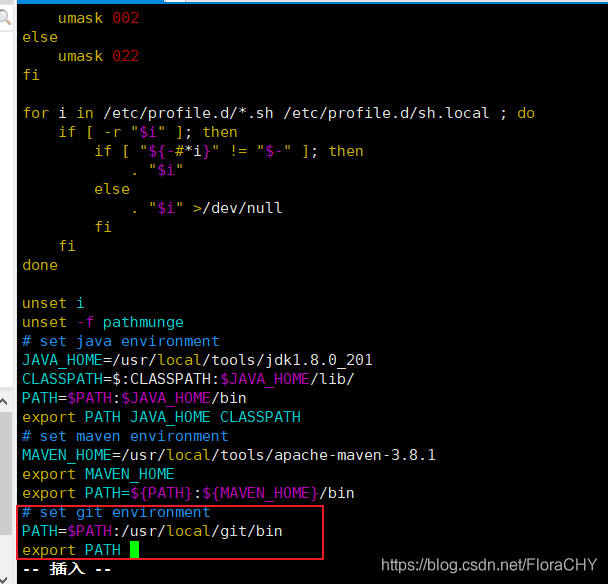
Task: Click the magnifier search icon at left edge
Action: [5, 18]
